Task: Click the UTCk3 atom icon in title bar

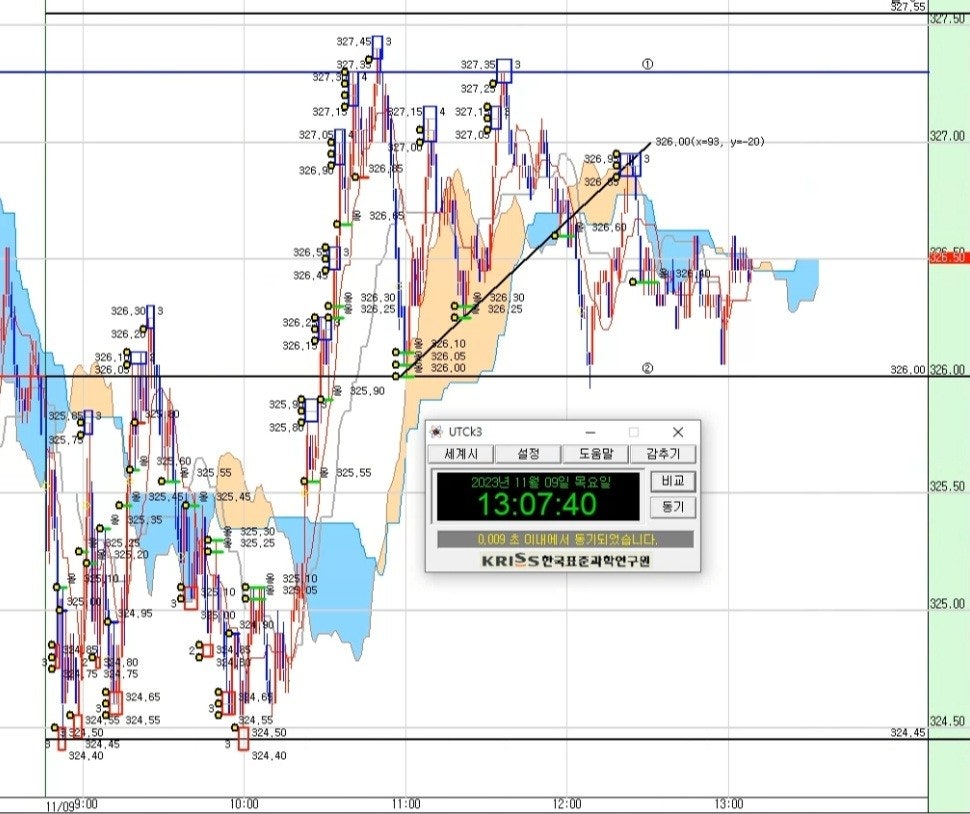Action: 437,432
